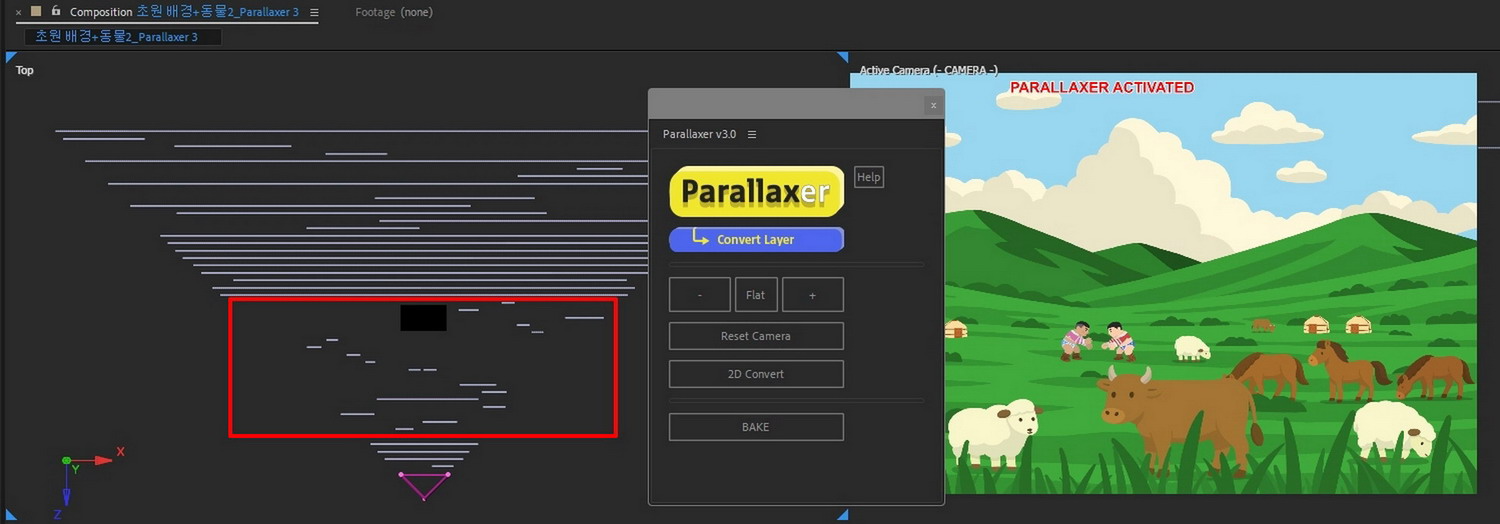Image resolution: width=1500 pixels, height=524 pixels.
Task: Click Reset Camera button
Action: [756, 336]
